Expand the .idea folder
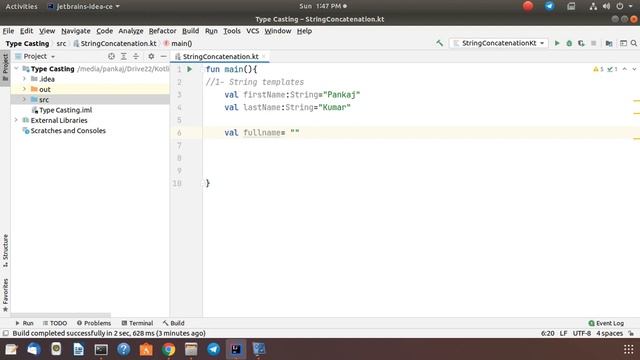Image resolution: width=640 pixels, height=360 pixels. pyautogui.click(x=24, y=79)
